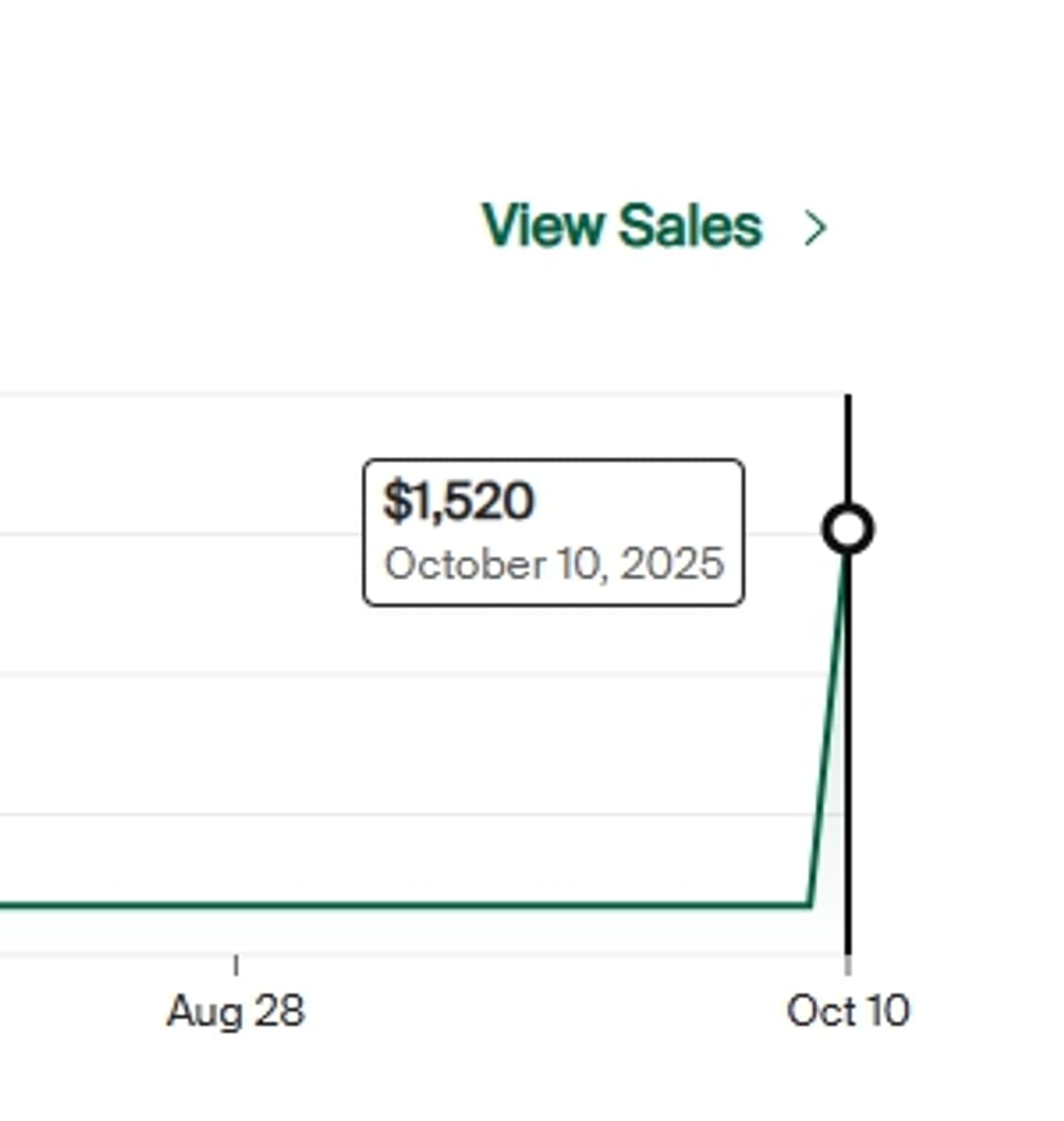Click the shaded area under the rising line
Viewport: 1064px width, 1121px height.
click(832, 851)
